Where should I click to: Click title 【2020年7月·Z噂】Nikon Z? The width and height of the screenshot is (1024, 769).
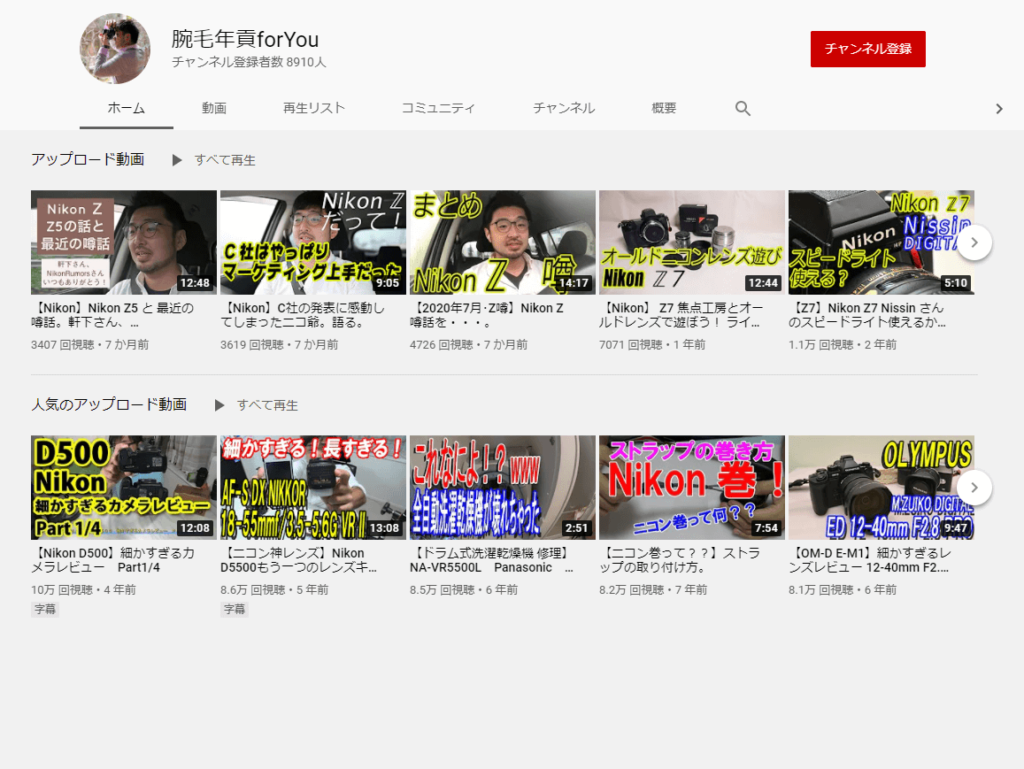pyautogui.click(x=487, y=315)
